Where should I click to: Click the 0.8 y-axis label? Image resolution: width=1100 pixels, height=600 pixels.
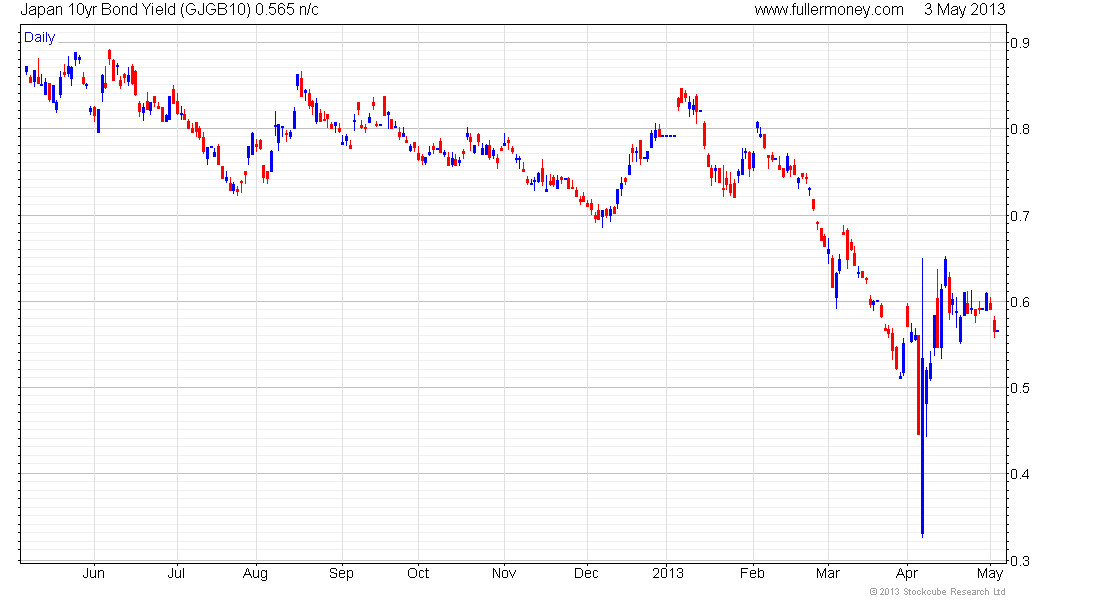1020,129
